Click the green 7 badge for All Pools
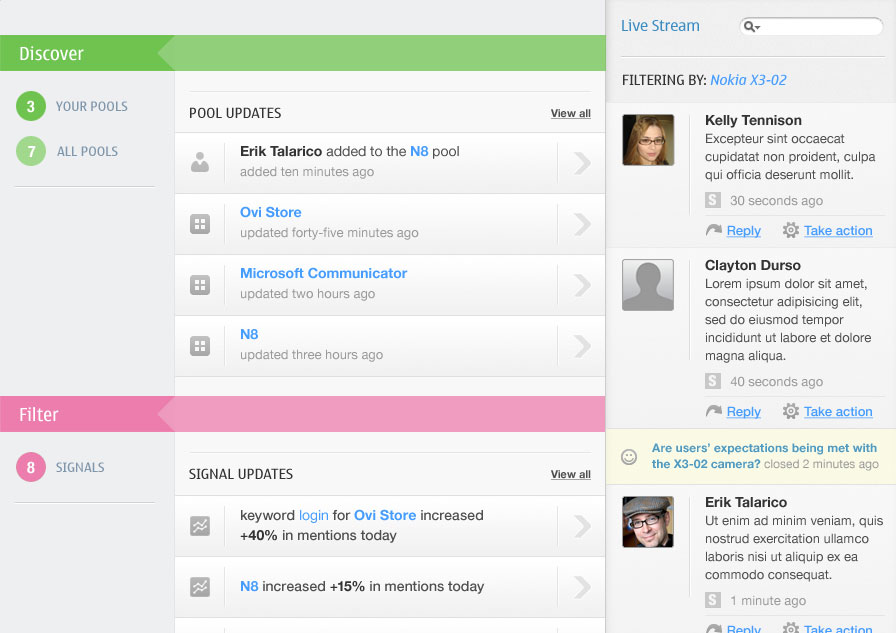Screen dimensions: 896x633 tap(31, 151)
